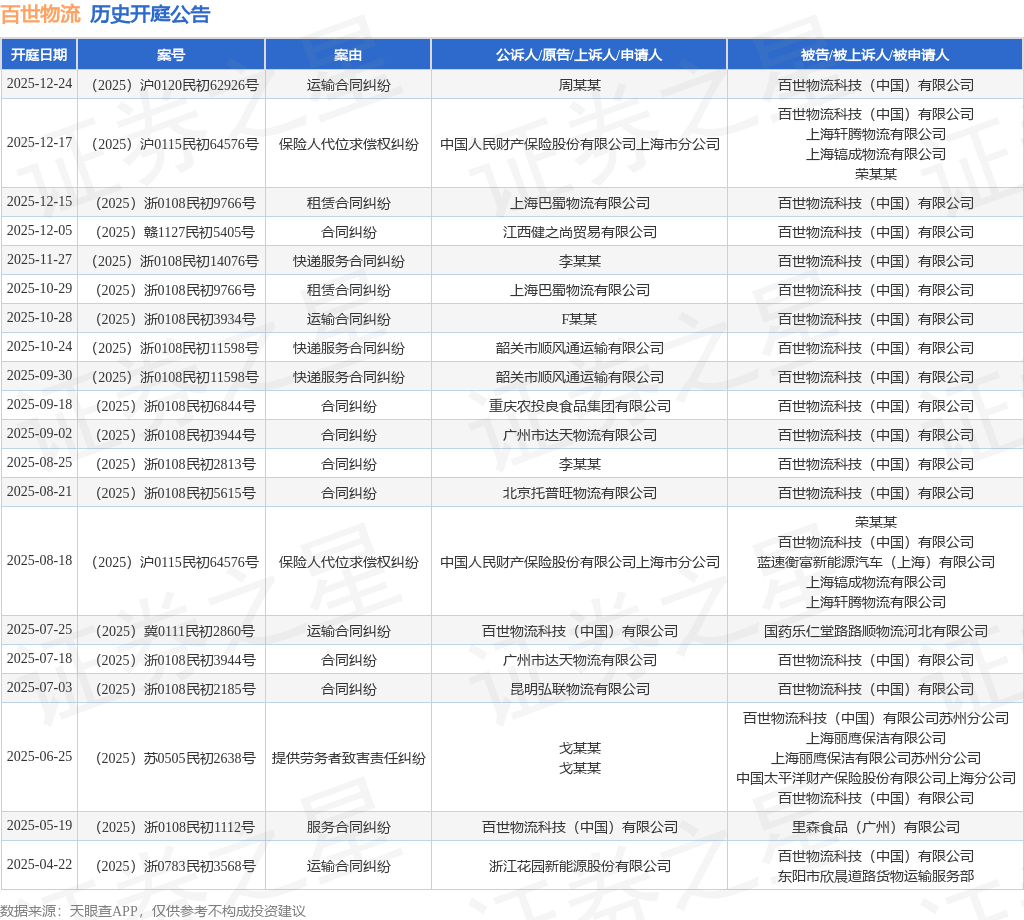Click 保险人代位求偿权纠纷 in 2025-08-18 row
The width and height of the screenshot is (1024, 920).
(348, 562)
